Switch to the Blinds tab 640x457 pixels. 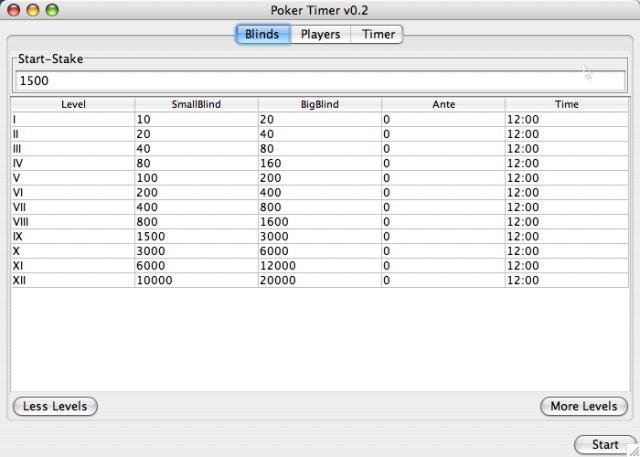pos(263,34)
